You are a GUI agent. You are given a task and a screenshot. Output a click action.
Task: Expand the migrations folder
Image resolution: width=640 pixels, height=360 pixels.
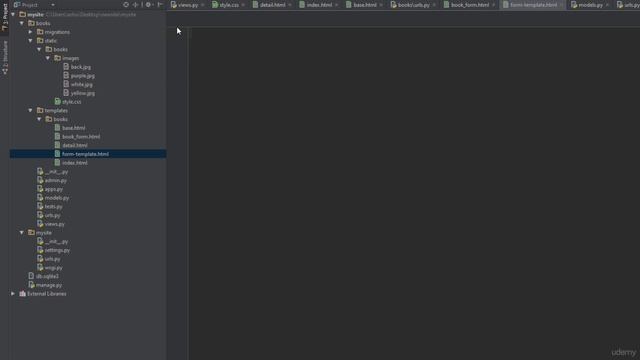[31, 32]
